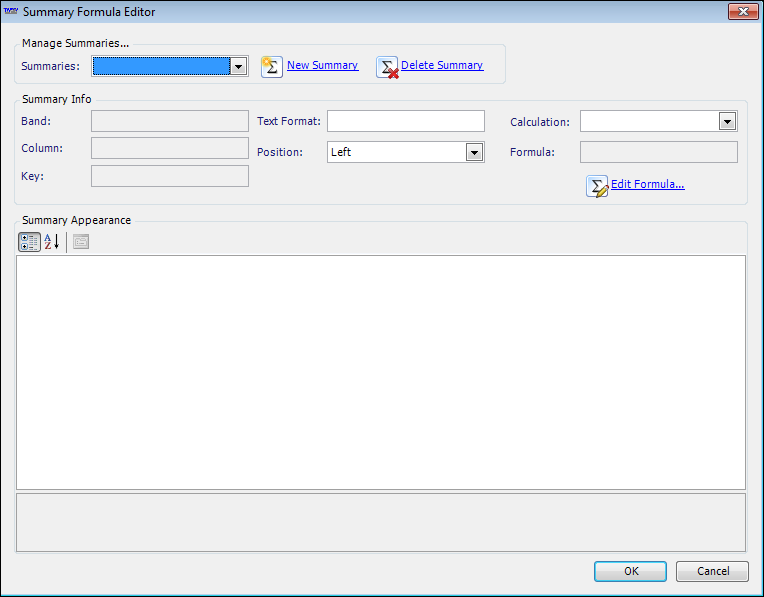Screen dimensions: 764x597
Task: Click the Summary Info group heading
Action: tap(57, 99)
